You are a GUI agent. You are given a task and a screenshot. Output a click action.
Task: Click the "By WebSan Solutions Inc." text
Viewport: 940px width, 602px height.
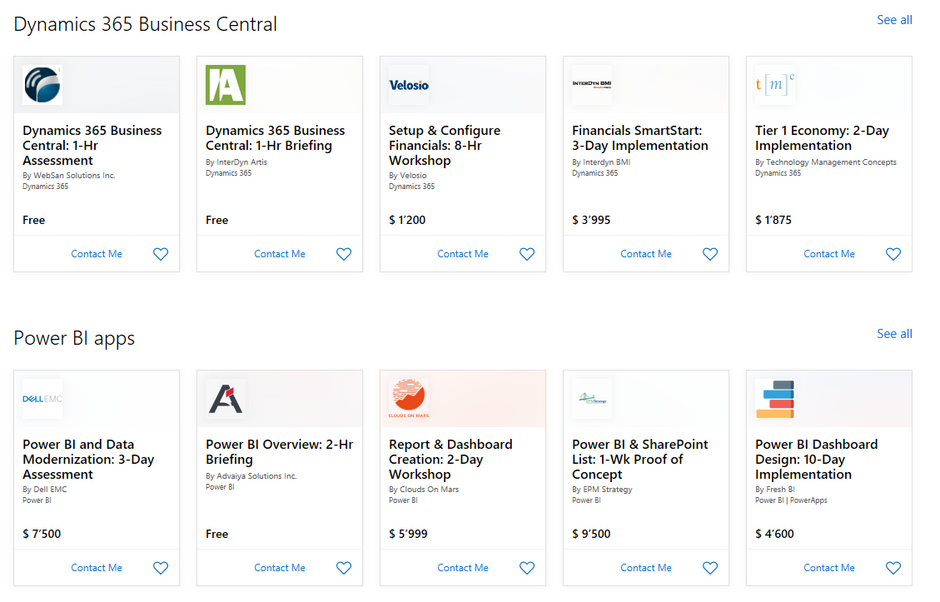(x=69, y=176)
